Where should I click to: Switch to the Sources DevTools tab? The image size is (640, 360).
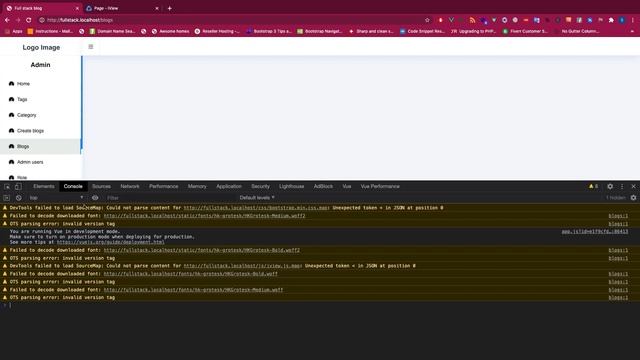[x=101, y=186]
